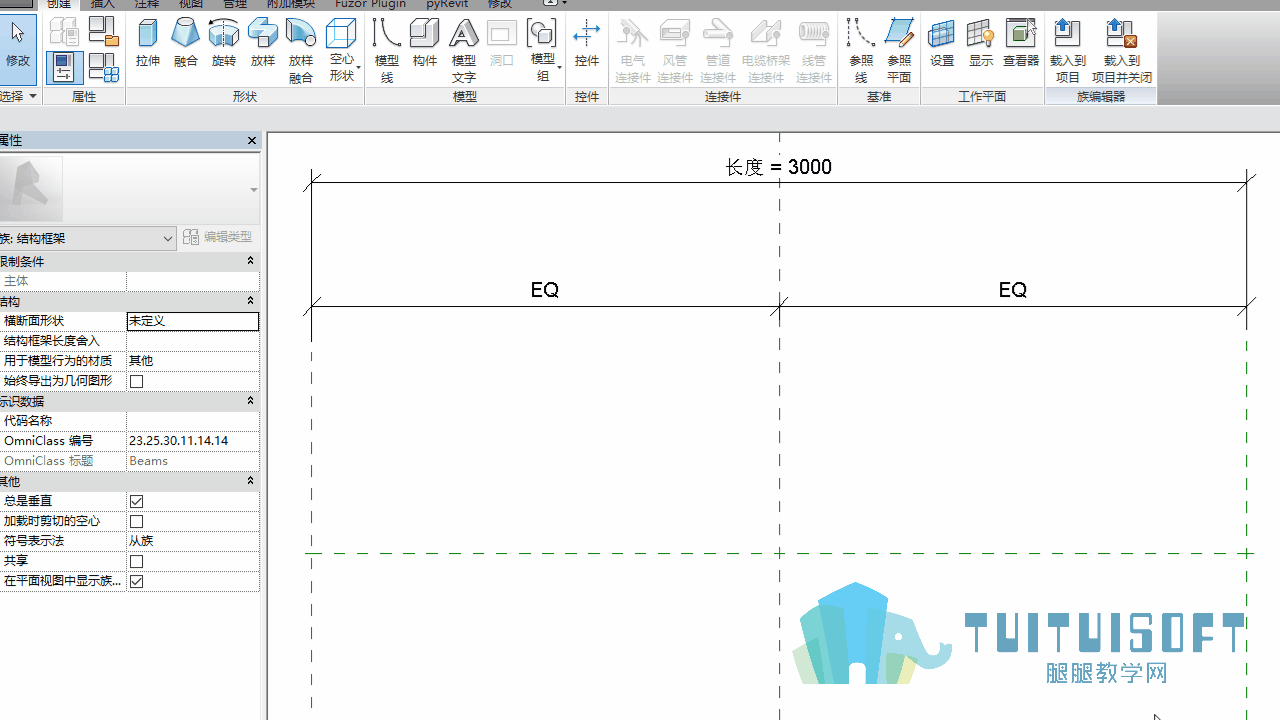Enable the 共享 shared checkbox
This screenshot has width=1280, height=720.
tap(137, 561)
